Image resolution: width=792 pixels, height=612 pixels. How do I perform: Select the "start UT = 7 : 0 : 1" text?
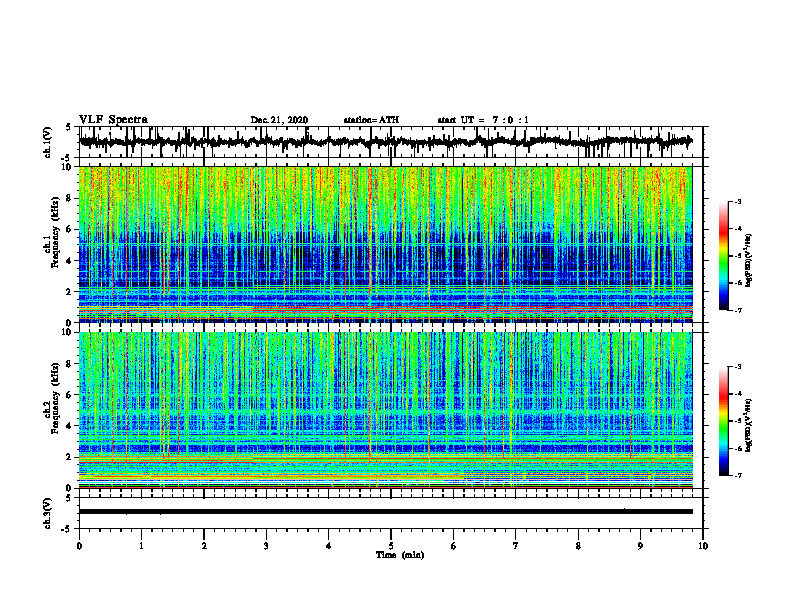(483, 120)
